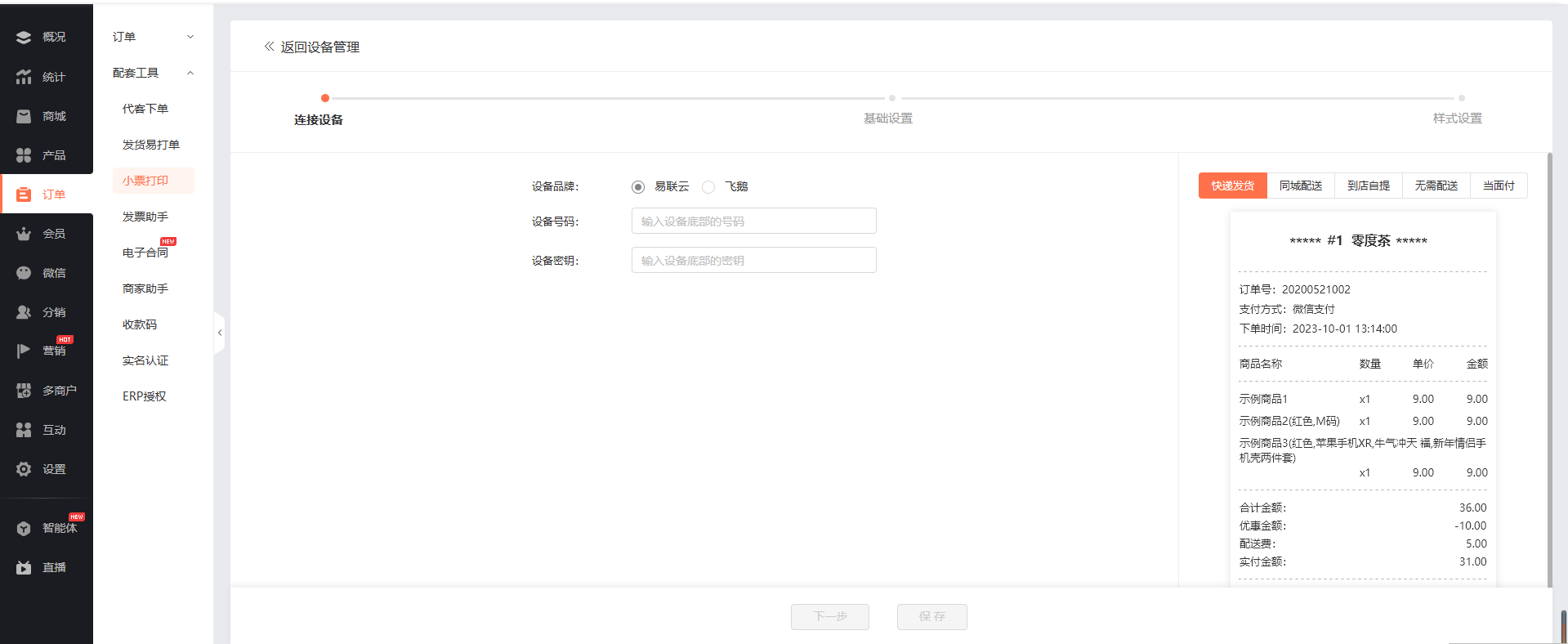
Task: Focus the 设备号码 input field
Action: [753, 221]
